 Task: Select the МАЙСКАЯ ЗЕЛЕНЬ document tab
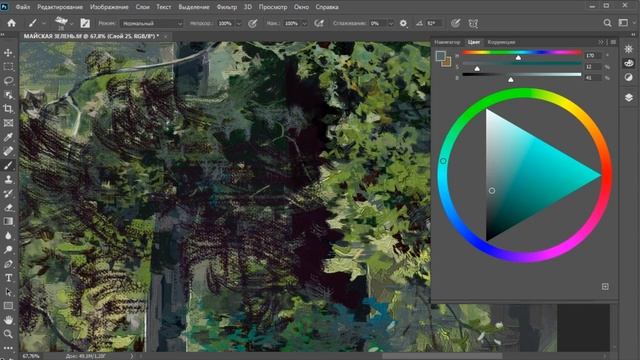[x=91, y=36]
